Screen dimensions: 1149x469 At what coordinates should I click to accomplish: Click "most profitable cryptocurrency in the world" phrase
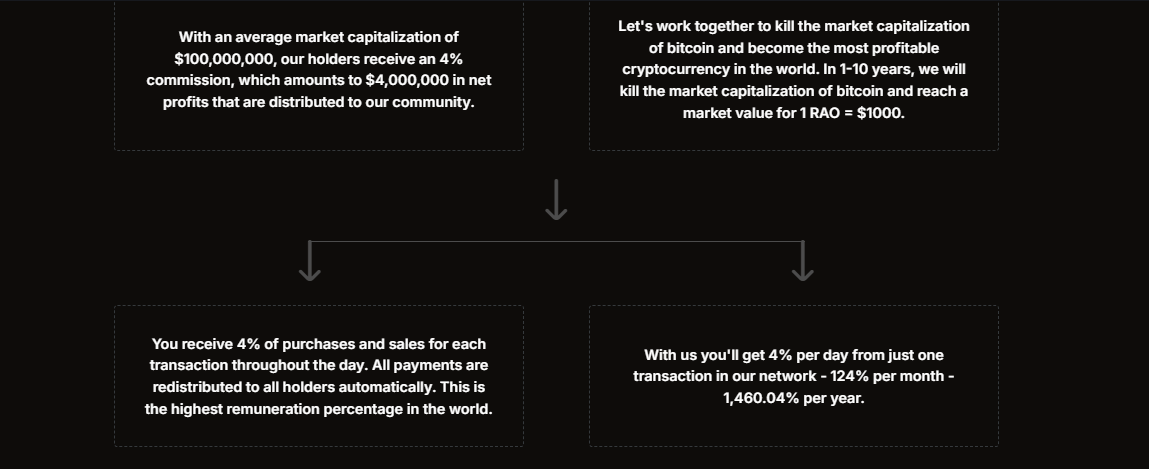point(793,59)
